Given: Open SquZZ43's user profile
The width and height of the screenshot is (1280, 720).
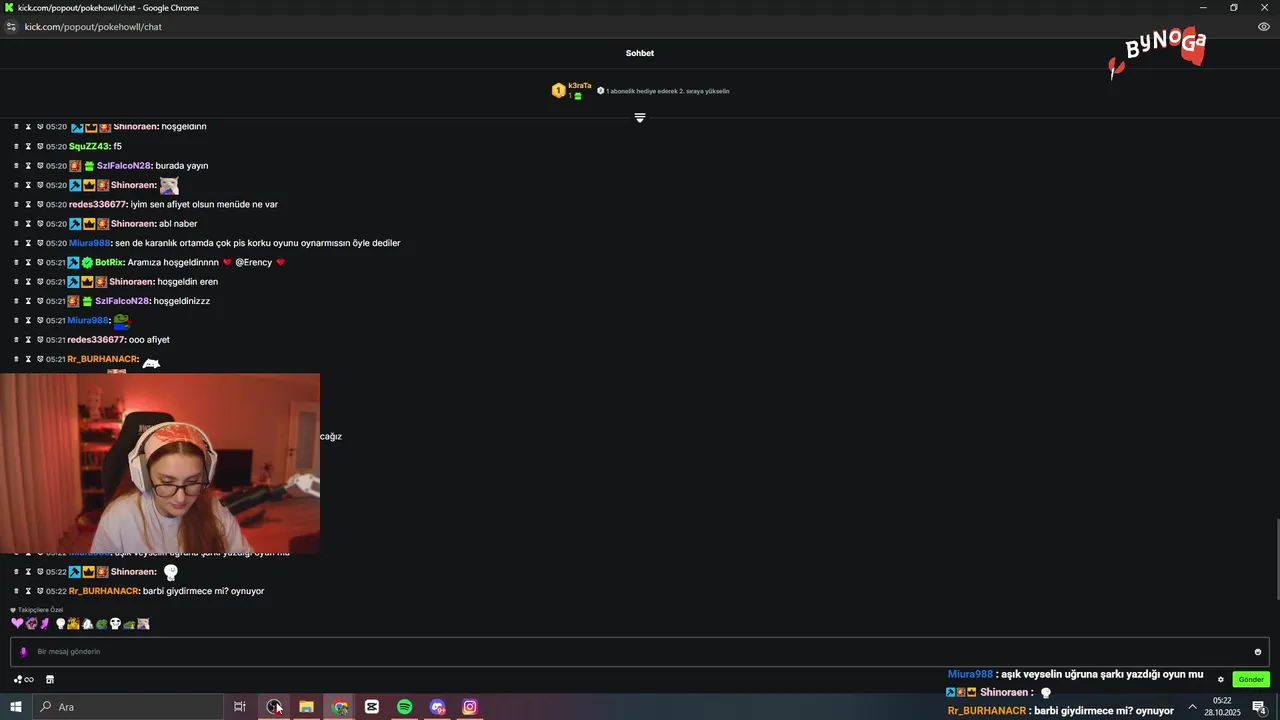Looking at the screenshot, I should pyautogui.click(x=89, y=147).
